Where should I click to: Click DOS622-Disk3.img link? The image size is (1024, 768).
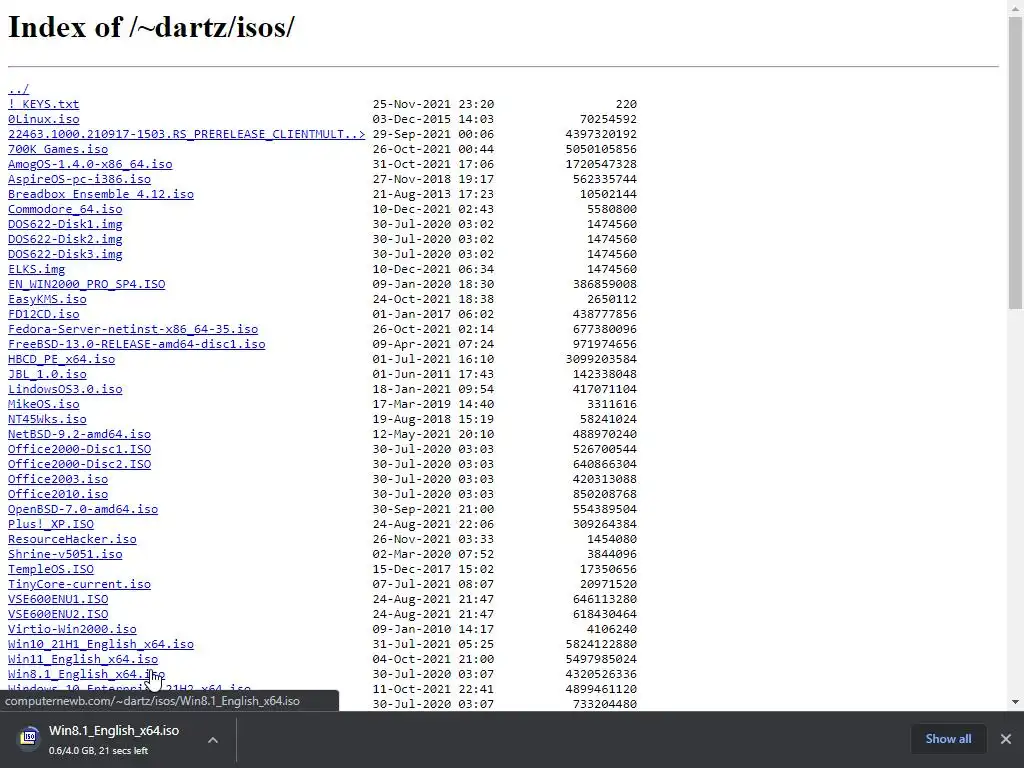coord(65,254)
